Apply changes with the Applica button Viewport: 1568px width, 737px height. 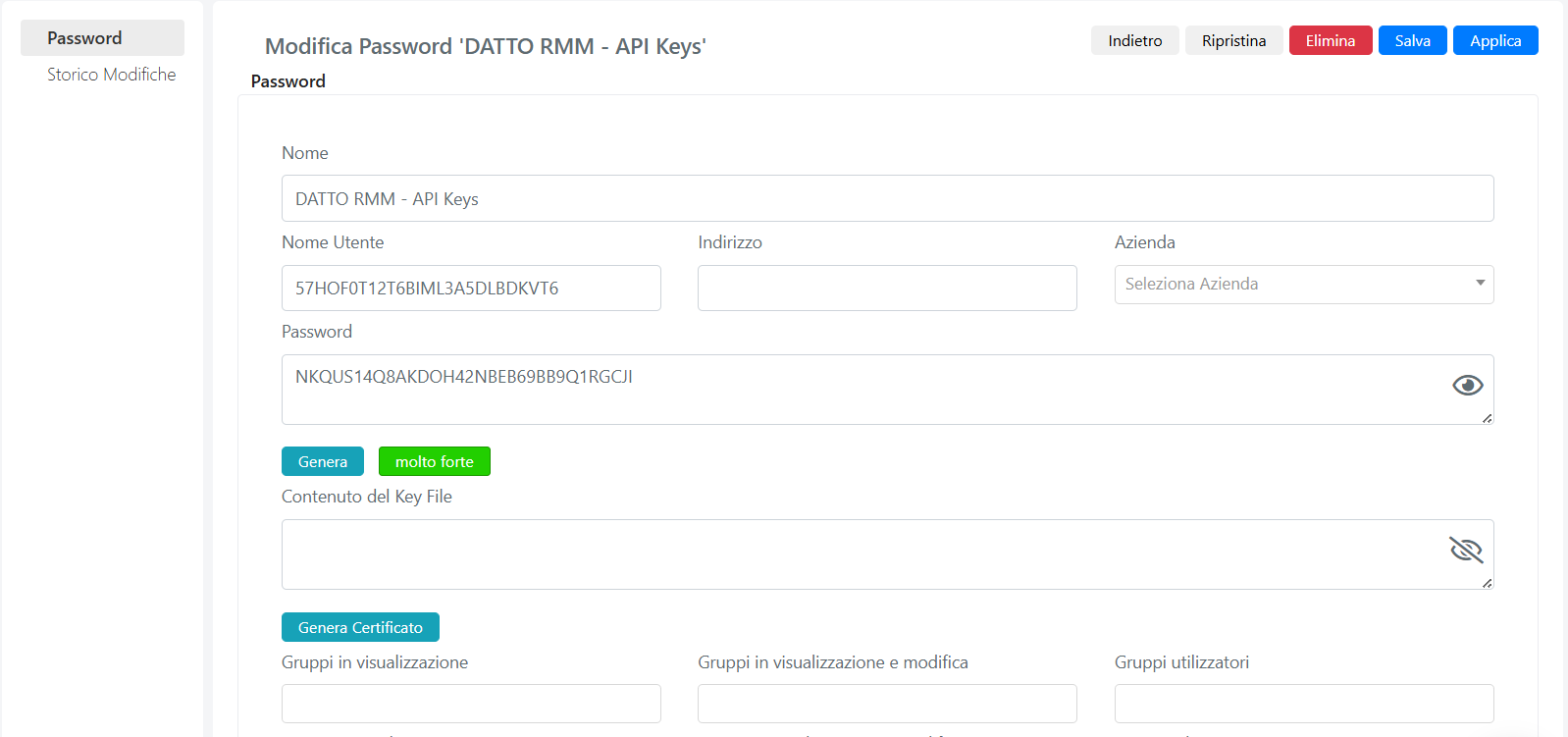(1495, 40)
